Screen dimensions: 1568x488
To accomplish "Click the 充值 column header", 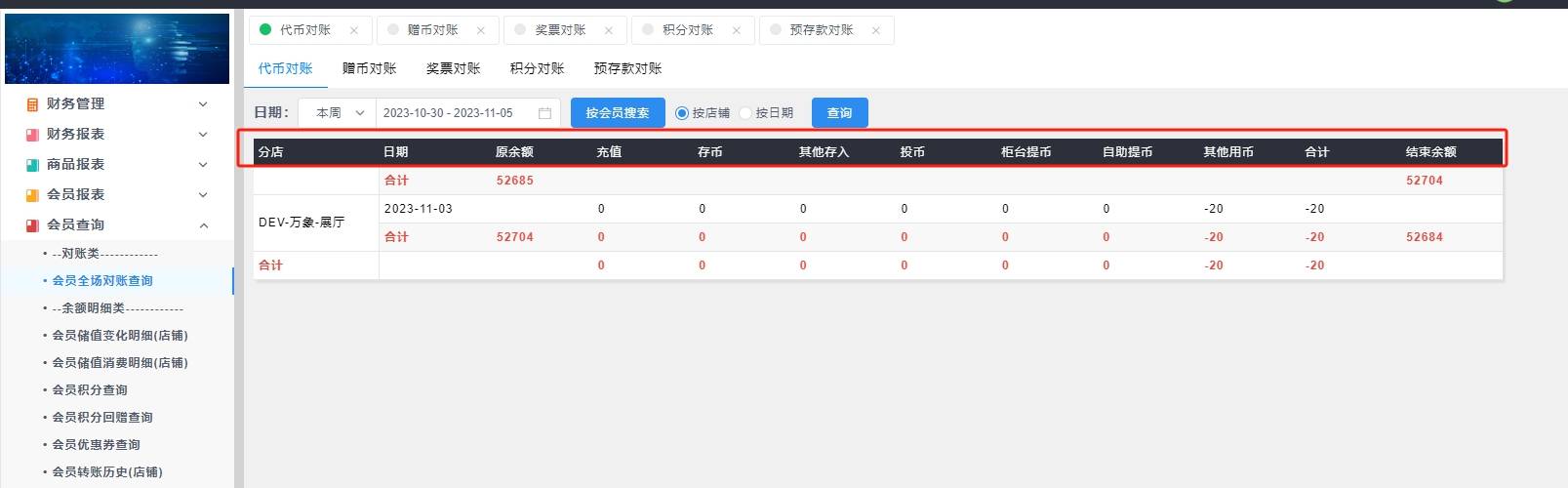I will coord(609,152).
